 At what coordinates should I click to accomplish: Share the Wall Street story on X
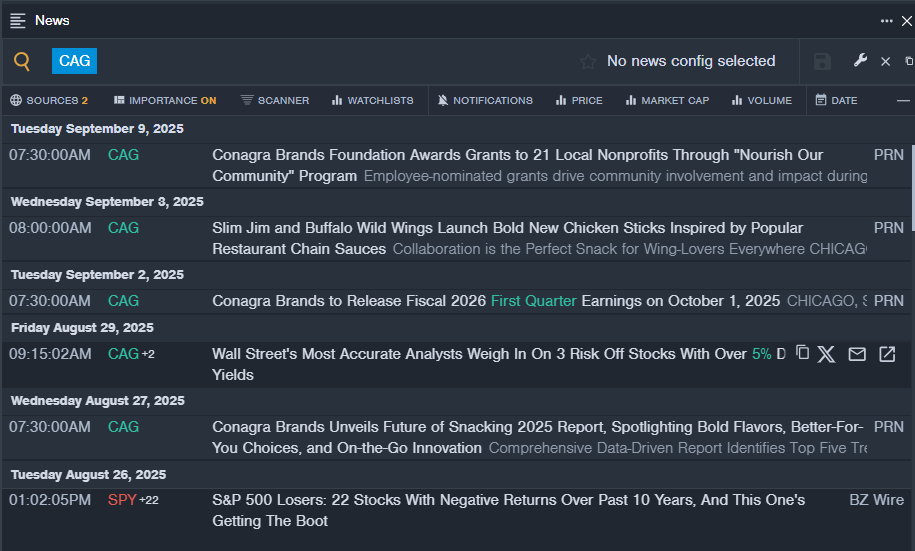826,354
